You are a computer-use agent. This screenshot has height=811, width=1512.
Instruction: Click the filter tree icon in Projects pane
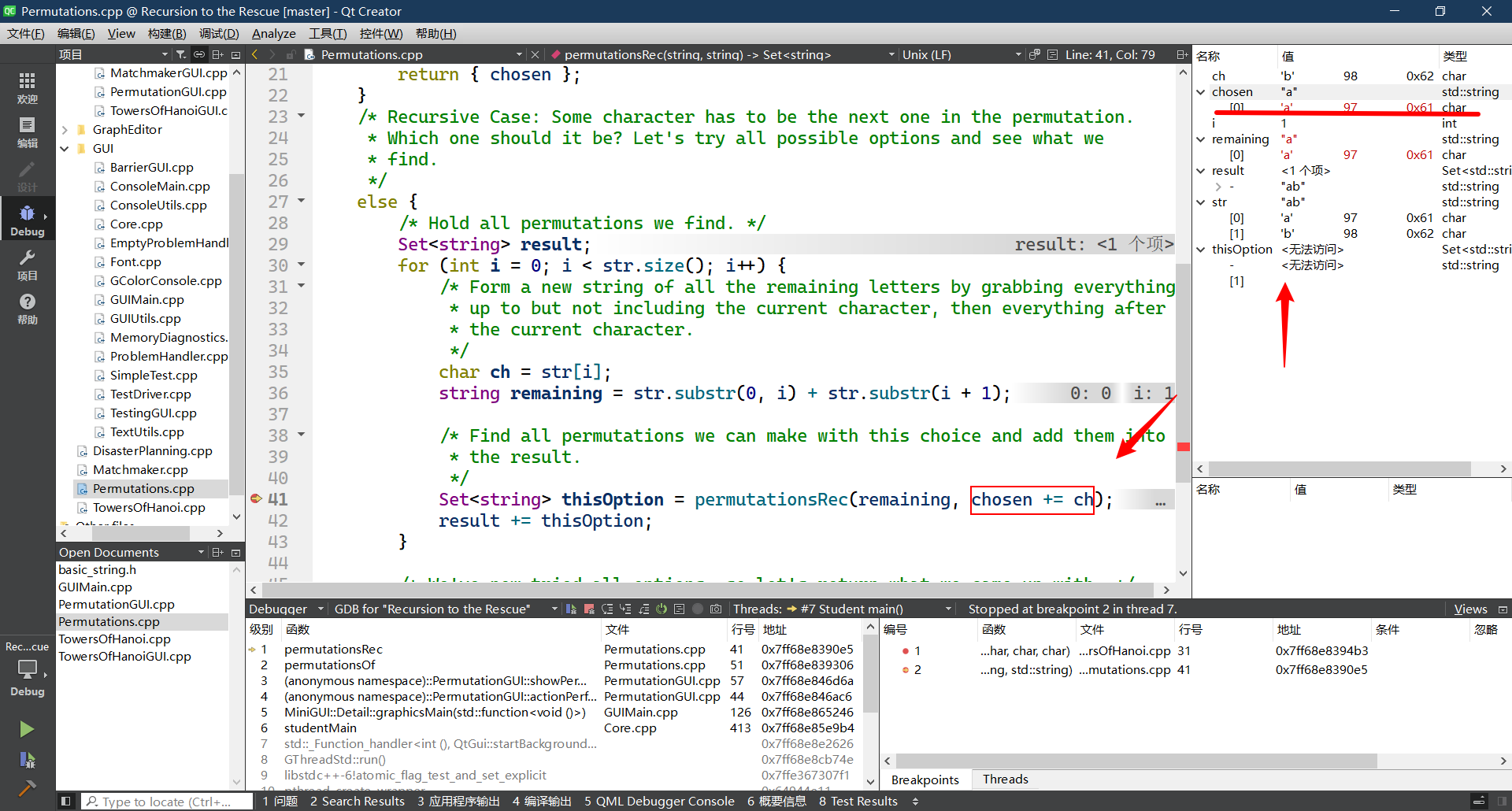[x=181, y=54]
